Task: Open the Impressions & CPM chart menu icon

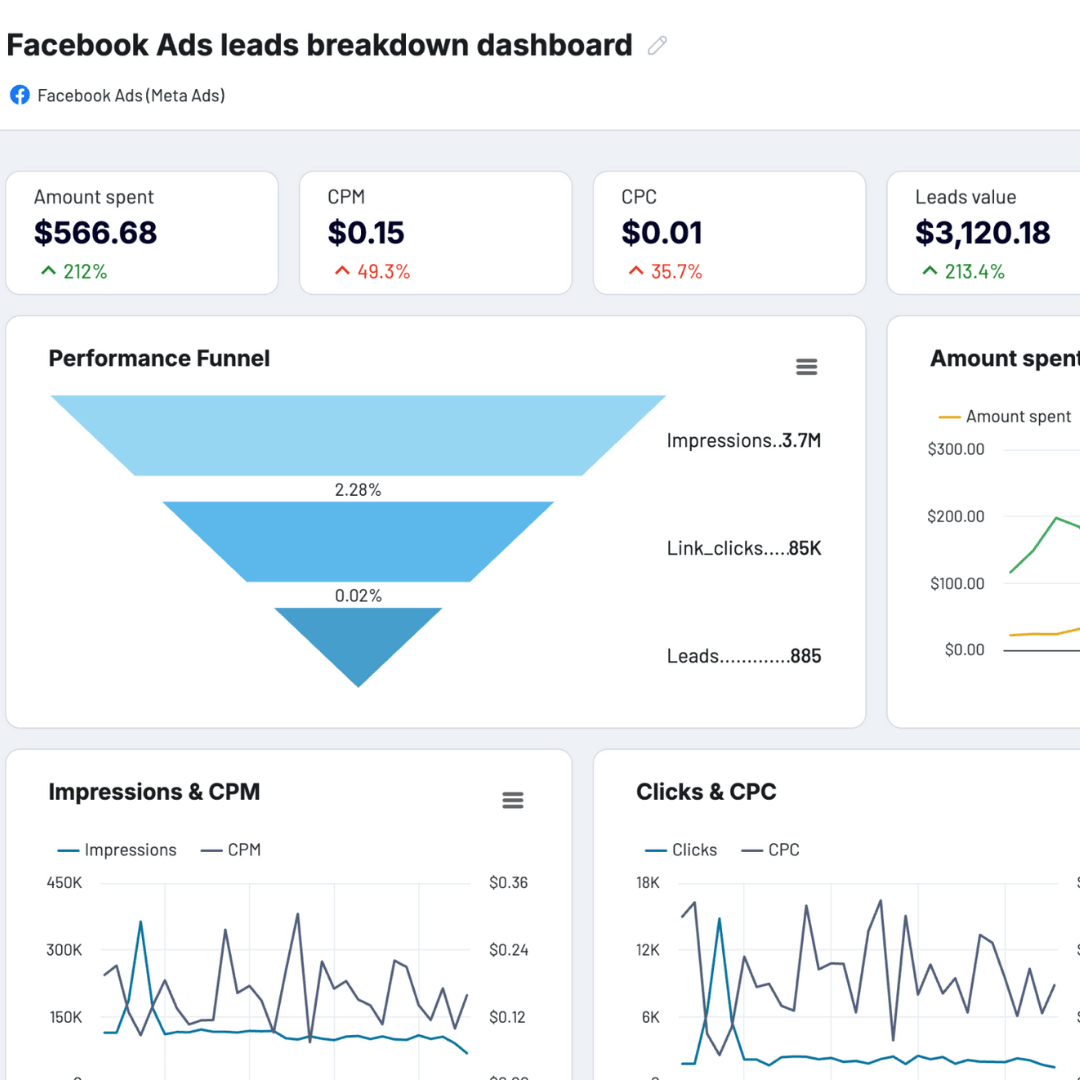Action: click(x=513, y=800)
